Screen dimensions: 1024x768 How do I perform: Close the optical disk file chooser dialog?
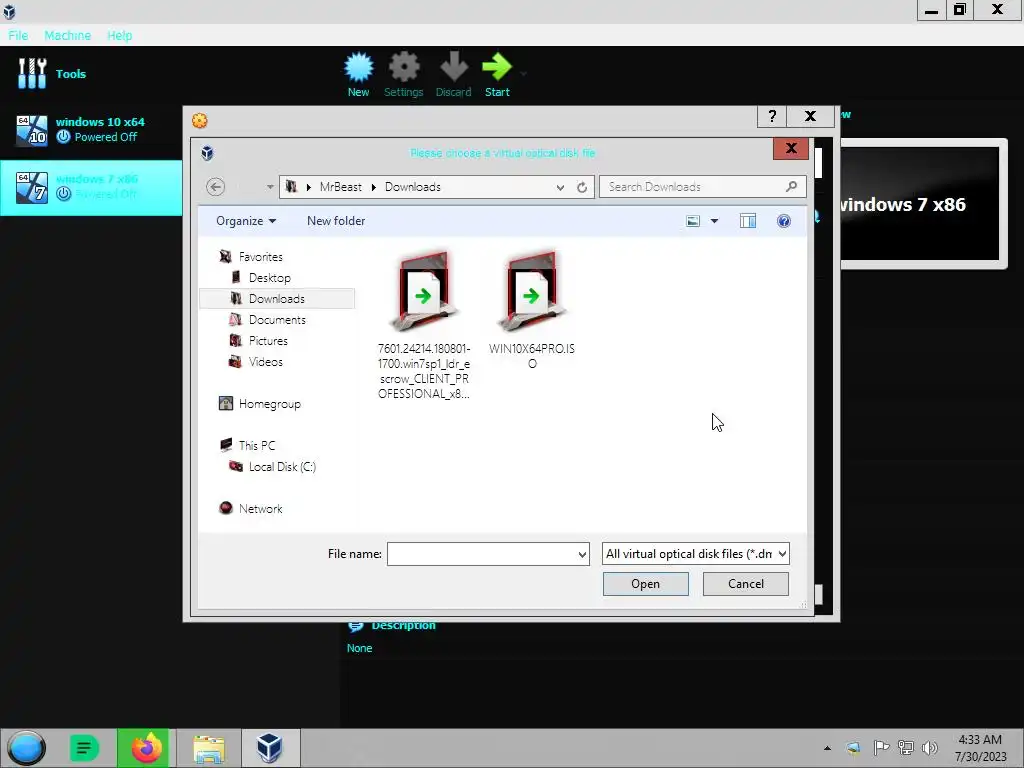coord(791,148)
